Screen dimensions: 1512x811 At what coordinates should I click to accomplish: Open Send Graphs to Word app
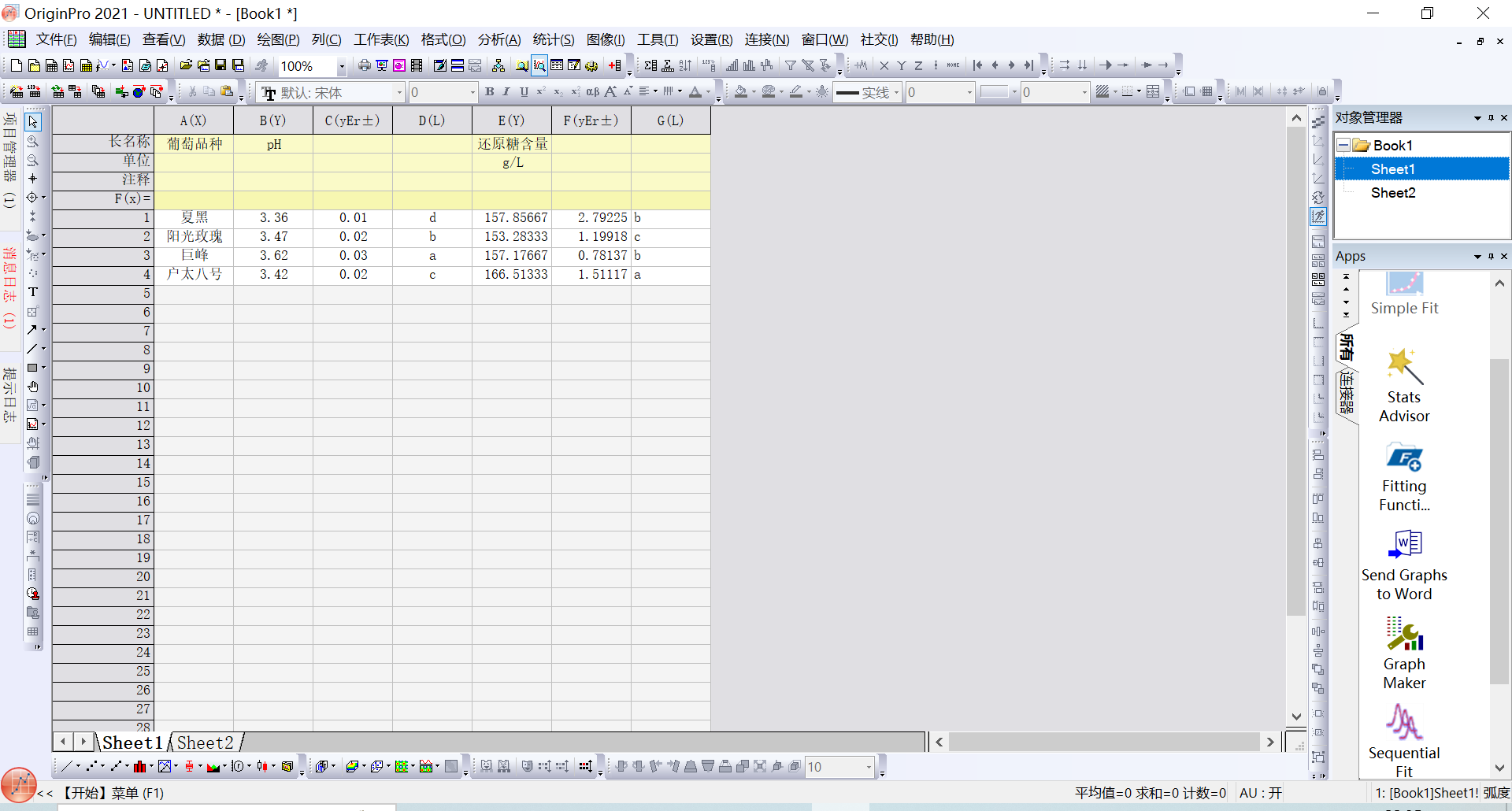point(1404,565)
